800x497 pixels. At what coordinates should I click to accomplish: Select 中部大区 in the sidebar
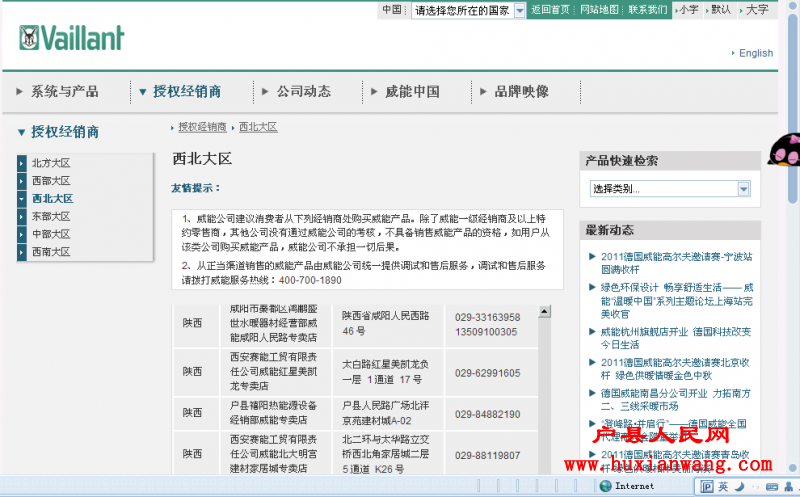(51, 234)
